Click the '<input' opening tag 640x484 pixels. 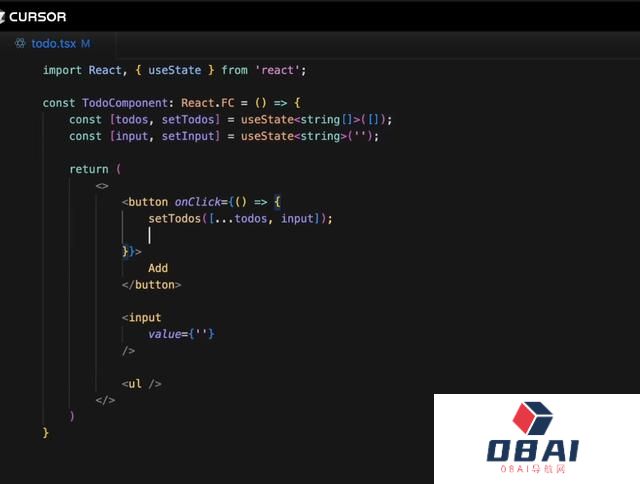[x=141, y=317]
